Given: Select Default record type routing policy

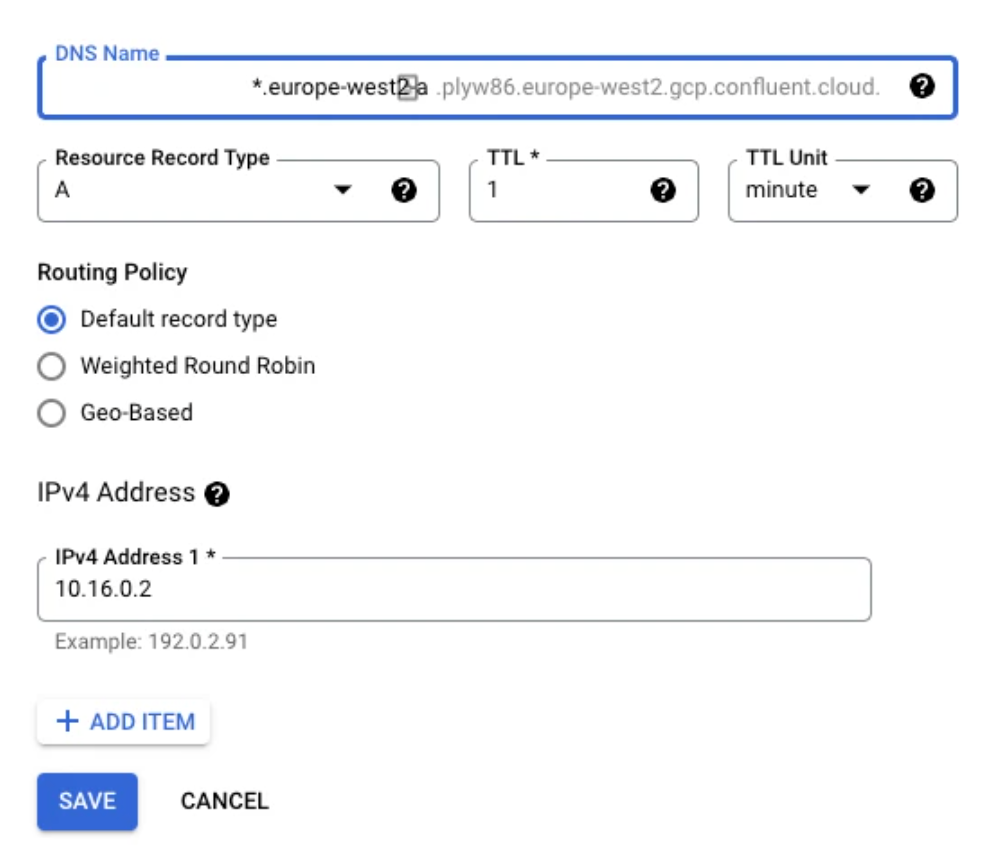Looking at the screenshot, I should click(51, 320).
